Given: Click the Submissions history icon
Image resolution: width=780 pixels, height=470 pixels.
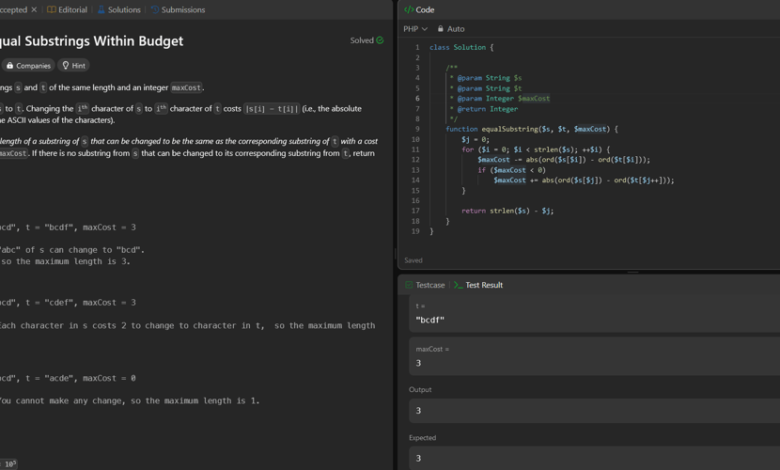Looking at the screenshot, I should [155, 9].
